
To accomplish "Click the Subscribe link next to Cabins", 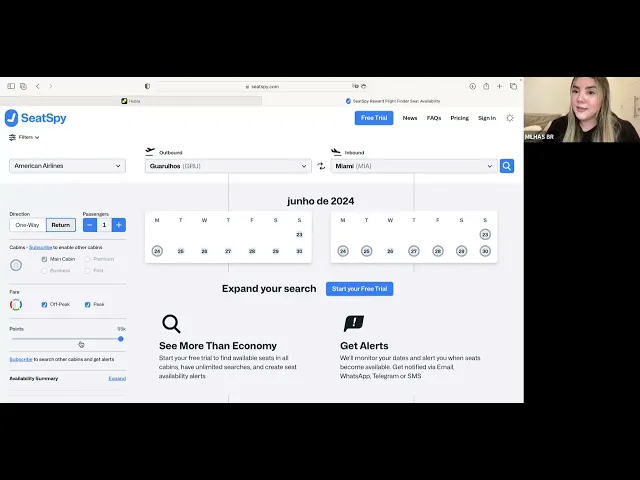I will pyautogui.click(x=40, y=247).
